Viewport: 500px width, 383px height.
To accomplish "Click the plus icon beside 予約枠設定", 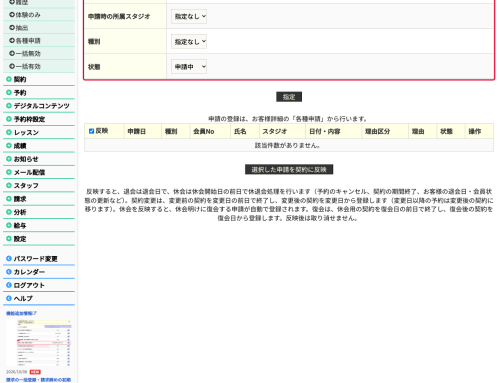I will tap(9, 119).
